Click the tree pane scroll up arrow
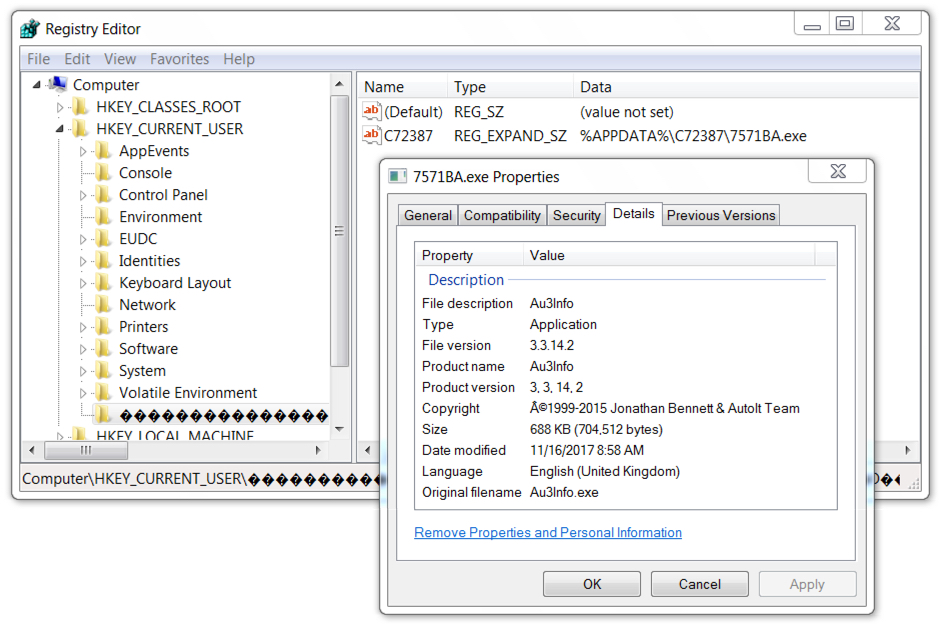939x625 pixels. point(340,84)
